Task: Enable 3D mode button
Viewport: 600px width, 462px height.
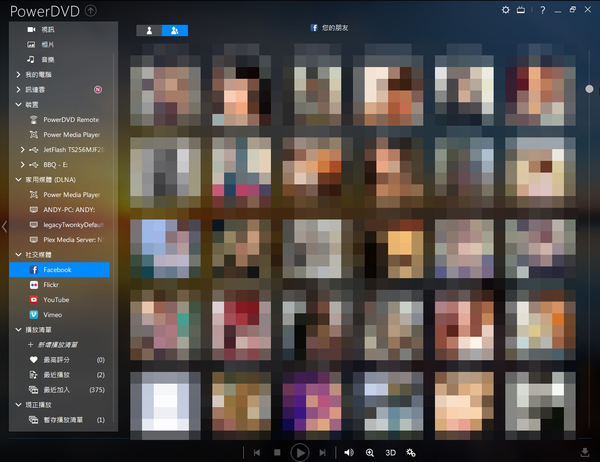Action: (x=391, y=452)
